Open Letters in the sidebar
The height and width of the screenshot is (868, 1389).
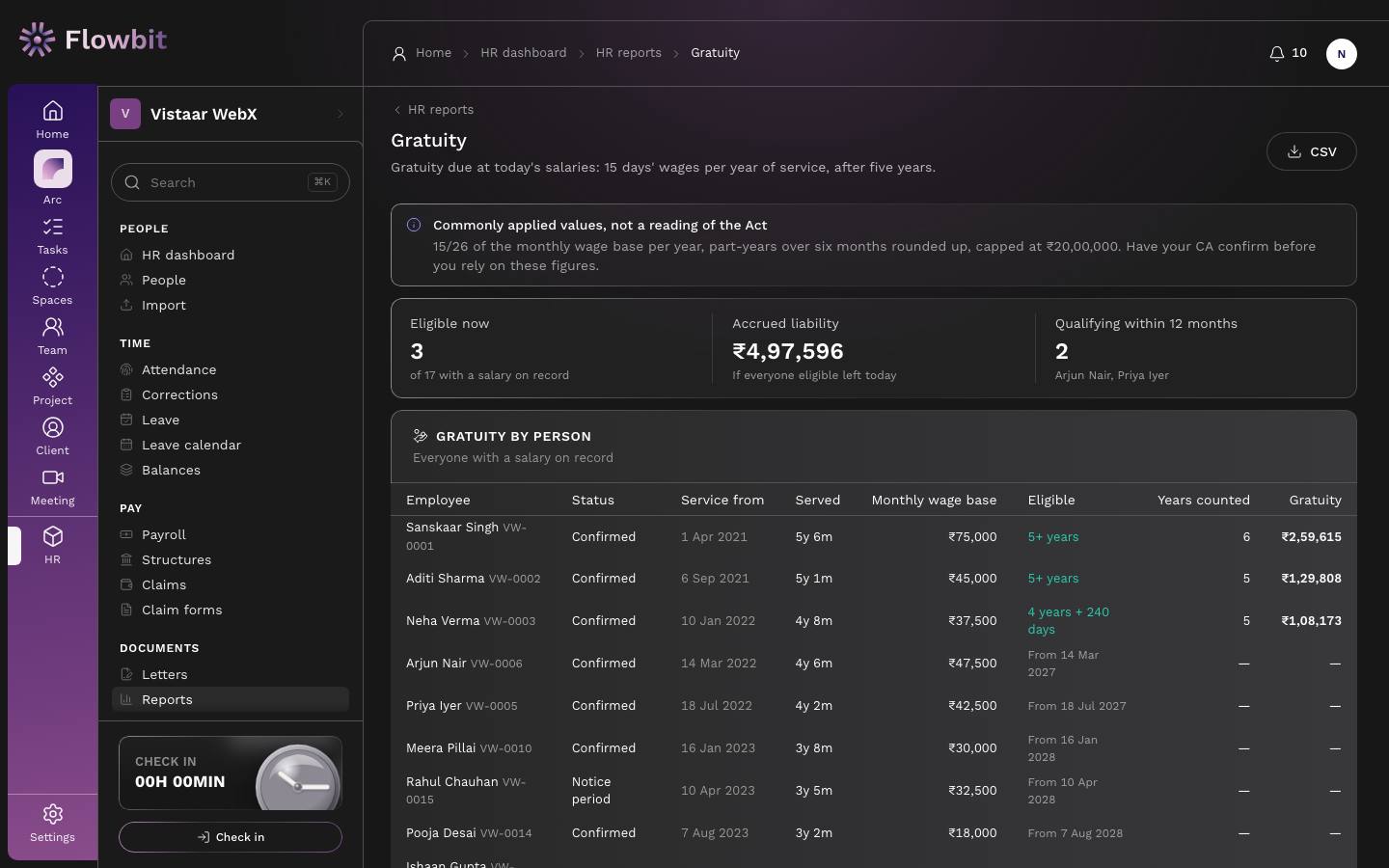(x=231, y=674)
